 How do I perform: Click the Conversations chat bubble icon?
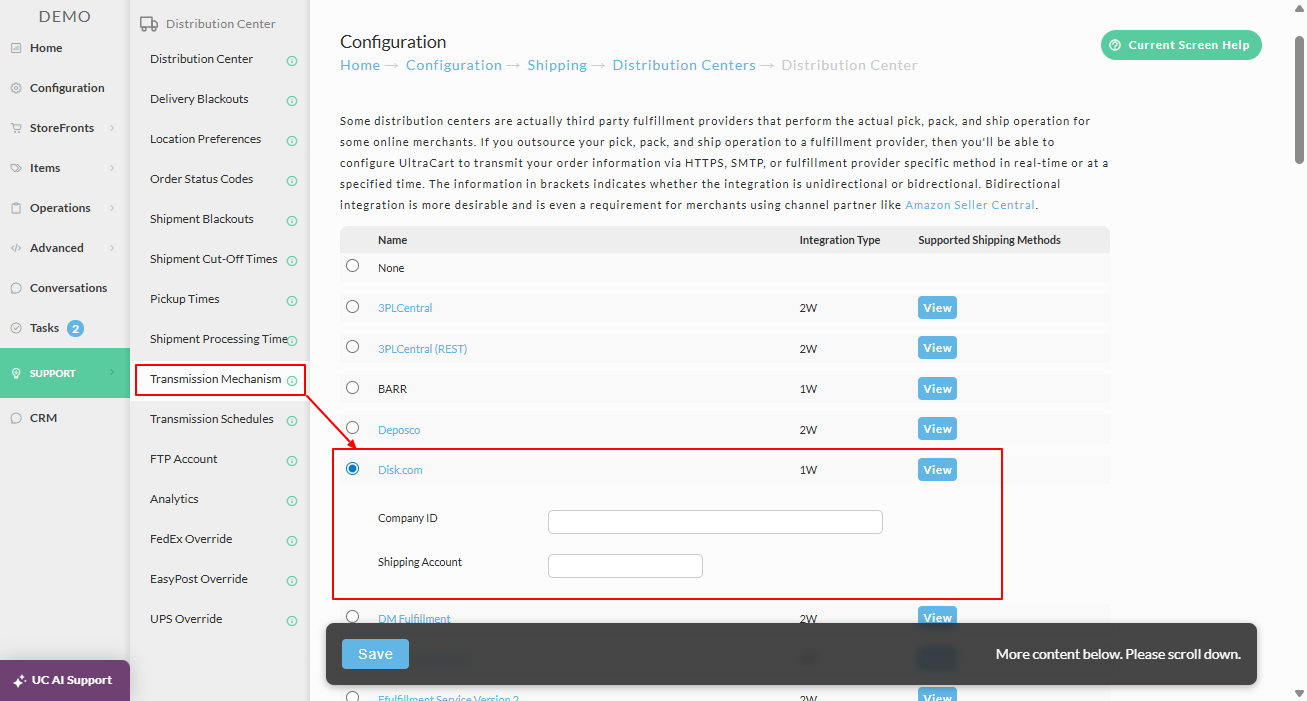click(16, 288)
